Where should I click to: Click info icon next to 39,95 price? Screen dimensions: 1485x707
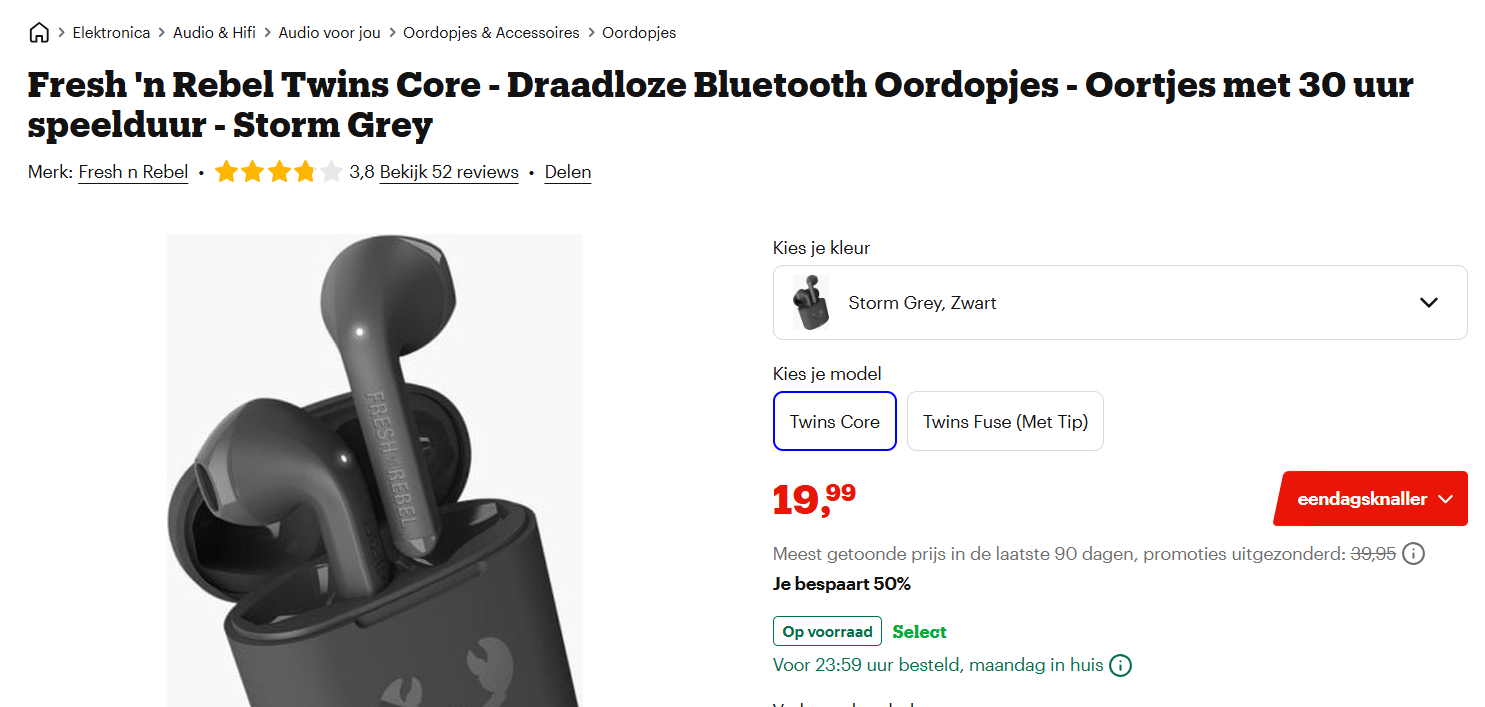point(1413,553)
